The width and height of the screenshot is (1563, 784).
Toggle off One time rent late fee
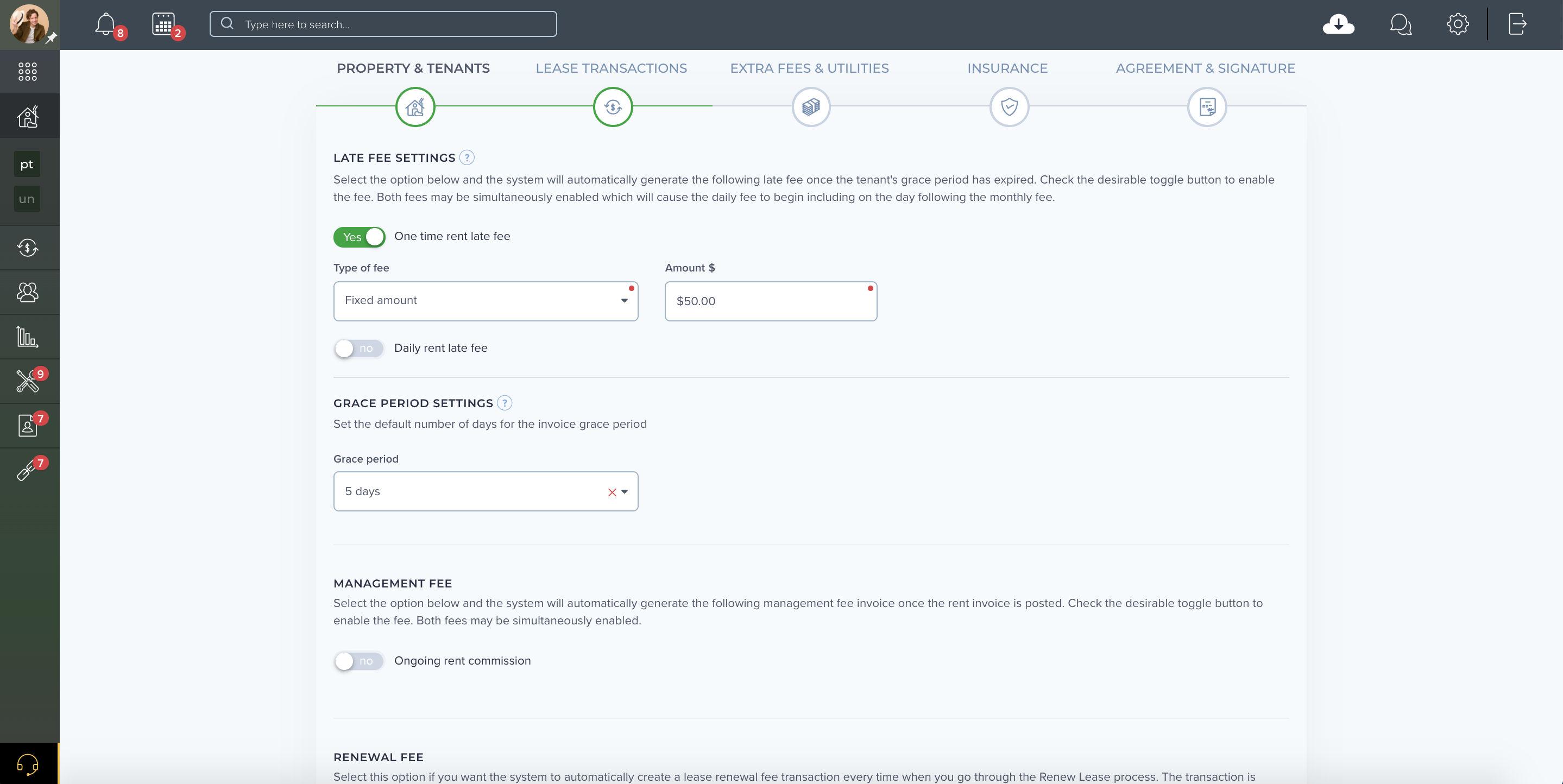pyautogui.click(x=359, y=237)
